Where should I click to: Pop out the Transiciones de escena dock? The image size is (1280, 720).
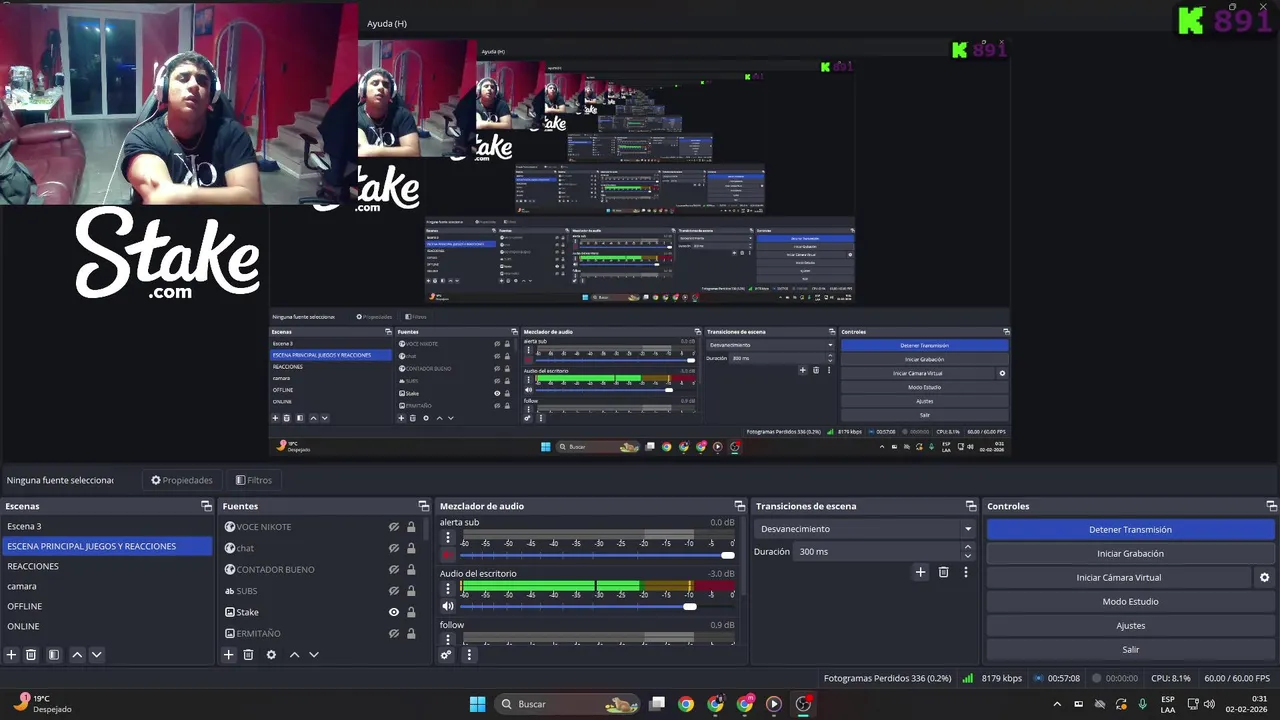pyautogui.click(x=970, y=506)
